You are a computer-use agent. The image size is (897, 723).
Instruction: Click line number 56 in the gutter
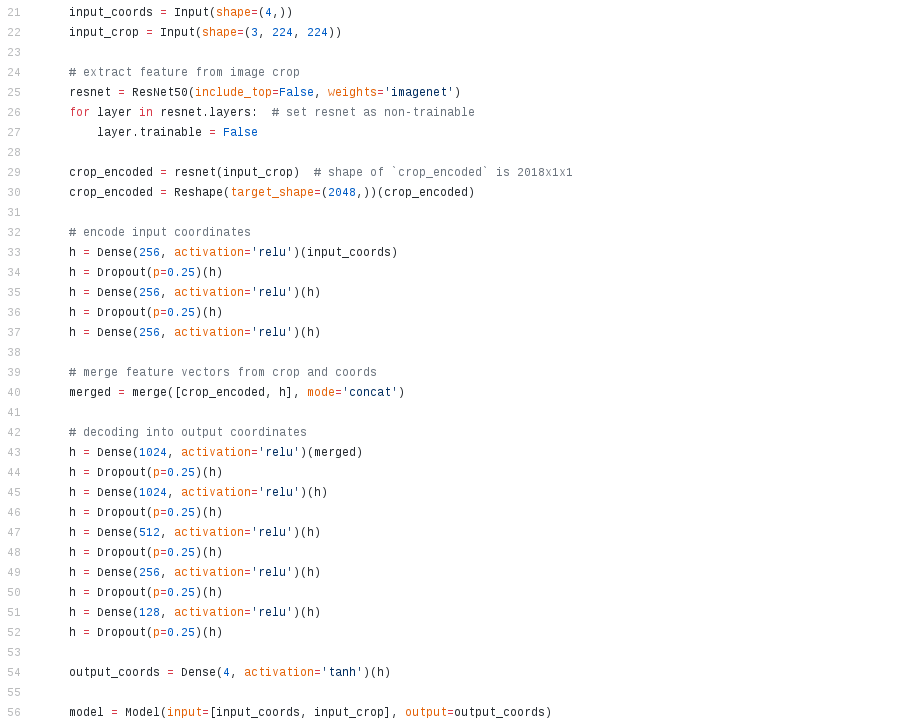click(14, 713)
